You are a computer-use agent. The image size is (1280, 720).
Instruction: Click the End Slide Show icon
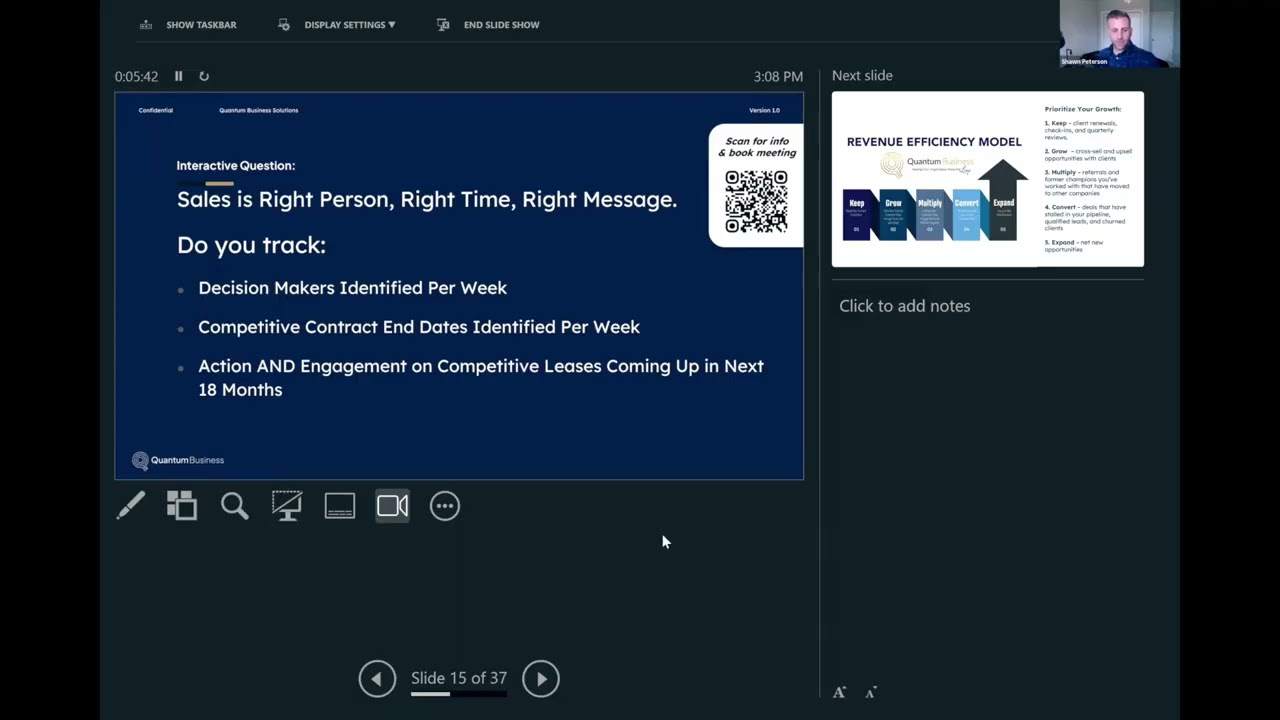[443, 25]
